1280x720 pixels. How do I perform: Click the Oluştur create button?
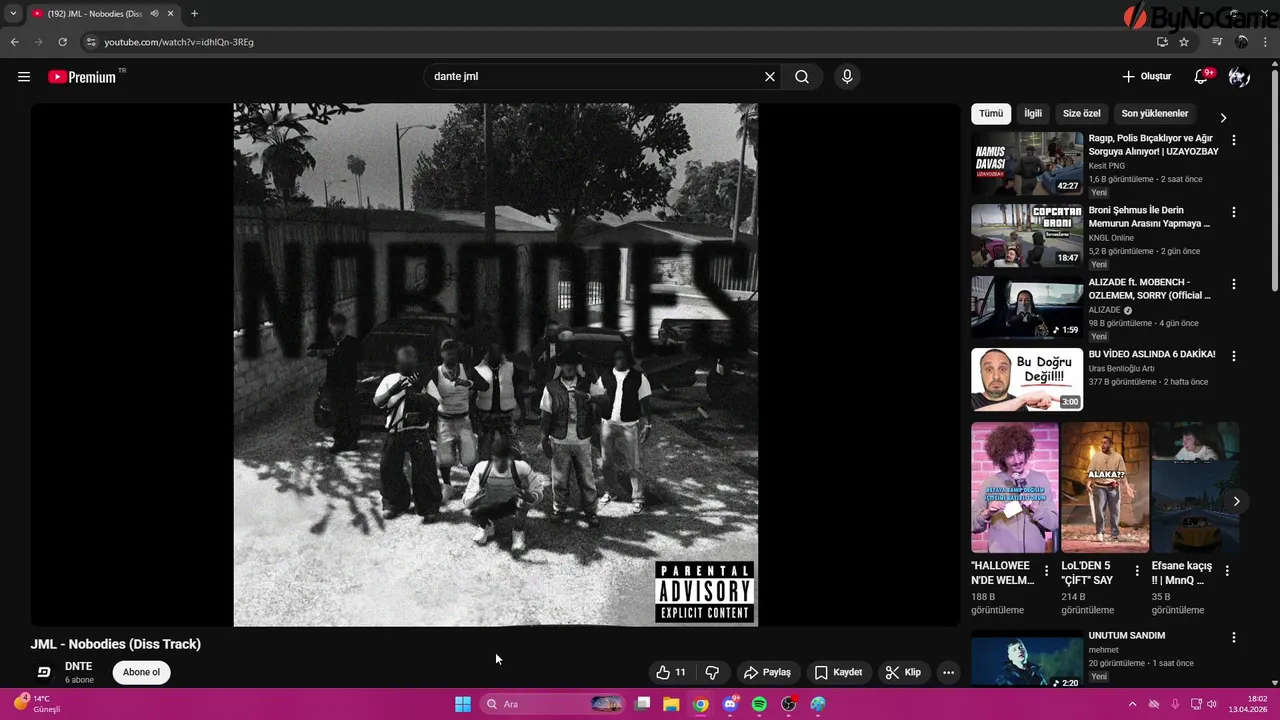(1146, 77)
